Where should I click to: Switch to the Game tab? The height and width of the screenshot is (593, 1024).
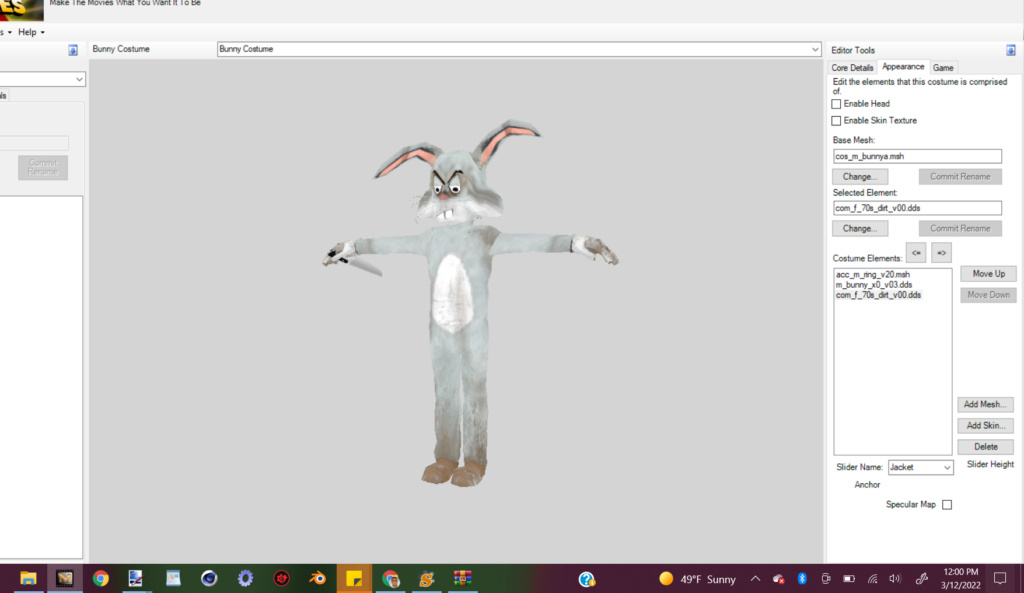[x=943, y=68]
